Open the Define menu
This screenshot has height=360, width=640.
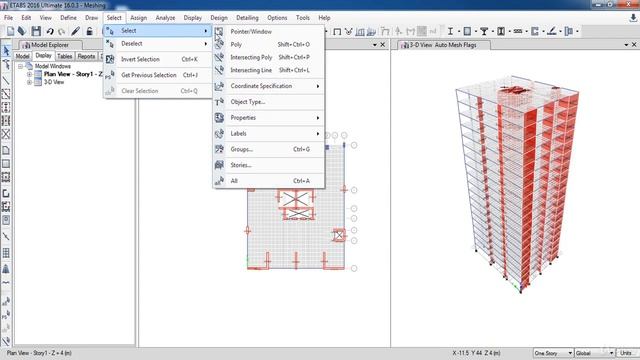(x=68, y=18)
